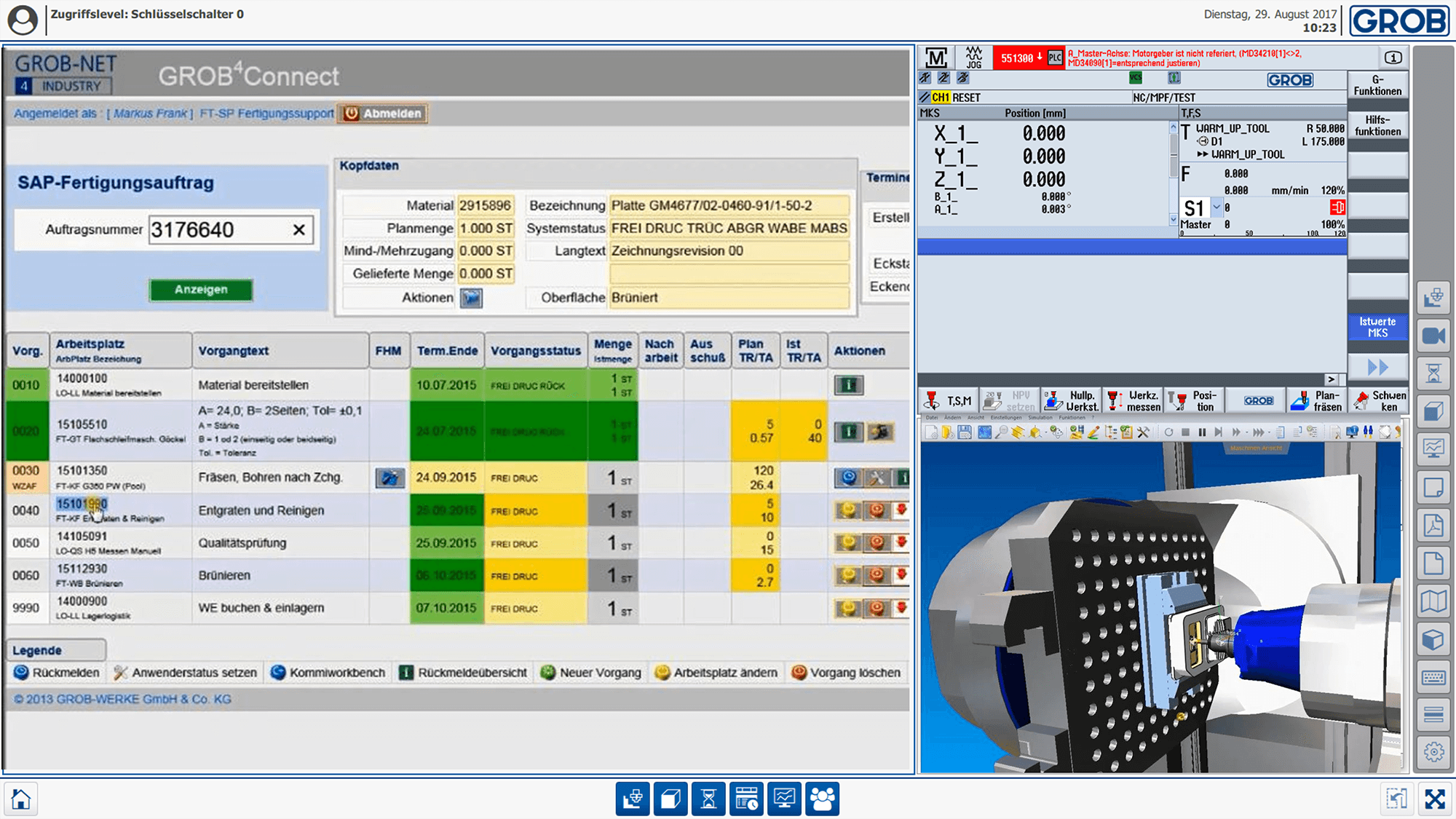Click the info icon in operation 0010 row
Viewport: 1456px width, 819px height.
849,384
